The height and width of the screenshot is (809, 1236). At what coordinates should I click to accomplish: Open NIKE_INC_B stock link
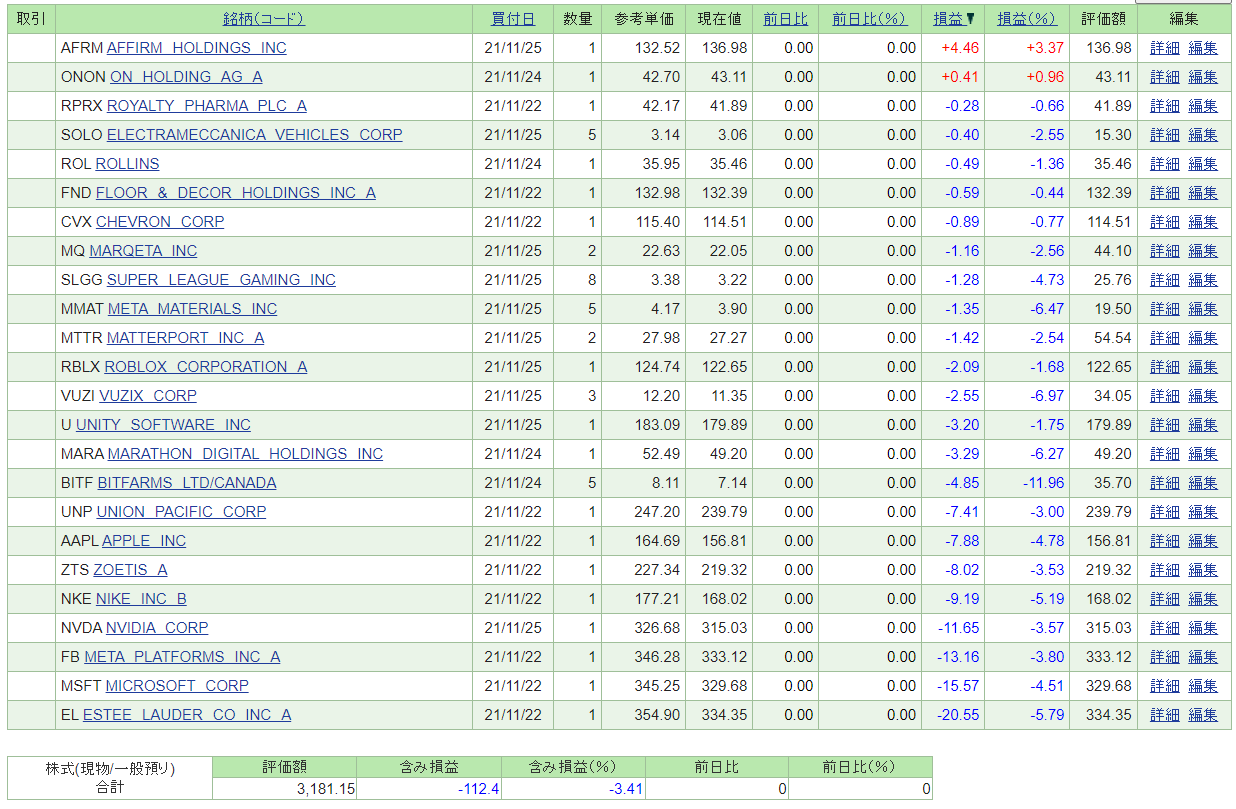coord(141,599)
